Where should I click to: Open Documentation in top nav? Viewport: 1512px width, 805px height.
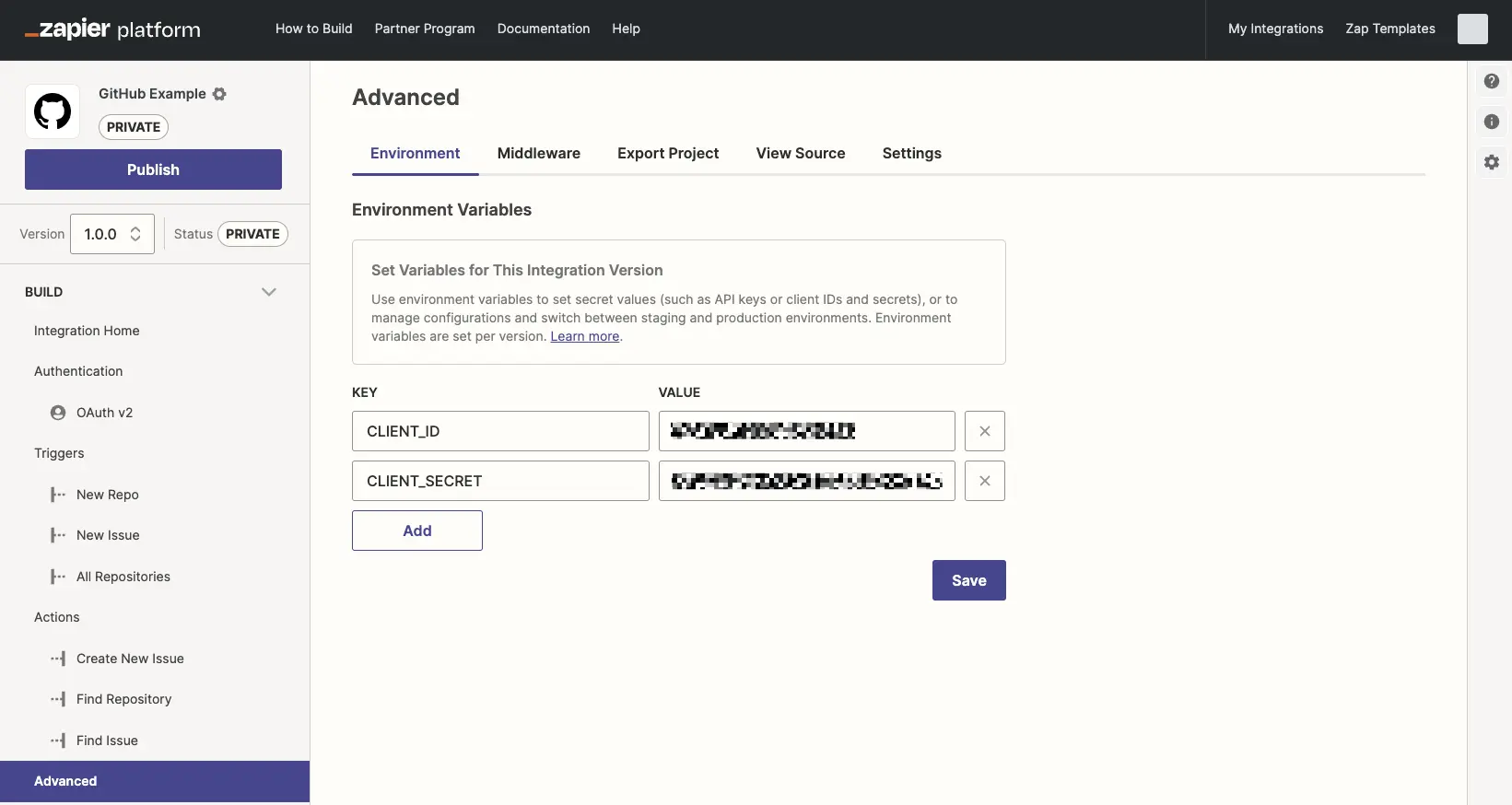tap(544, 29)
